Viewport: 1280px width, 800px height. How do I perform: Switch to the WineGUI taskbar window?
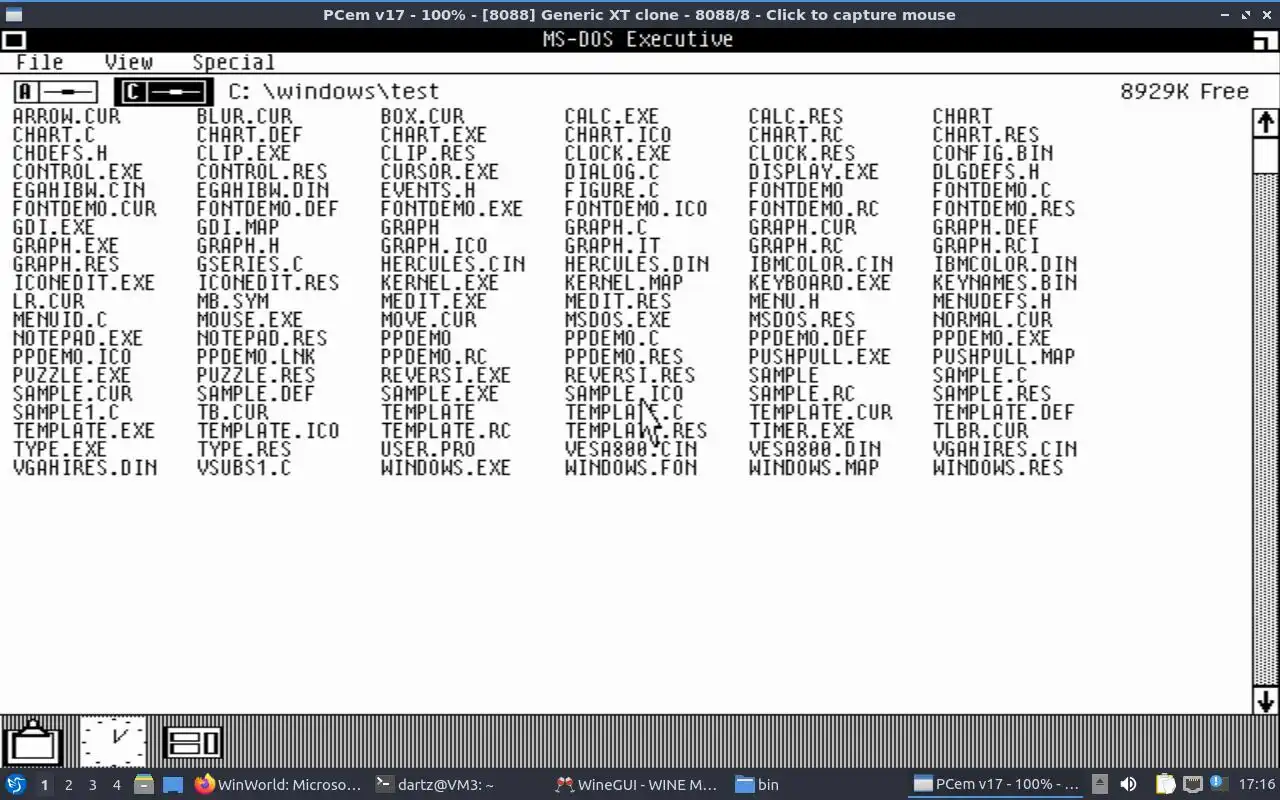(637, 785)
